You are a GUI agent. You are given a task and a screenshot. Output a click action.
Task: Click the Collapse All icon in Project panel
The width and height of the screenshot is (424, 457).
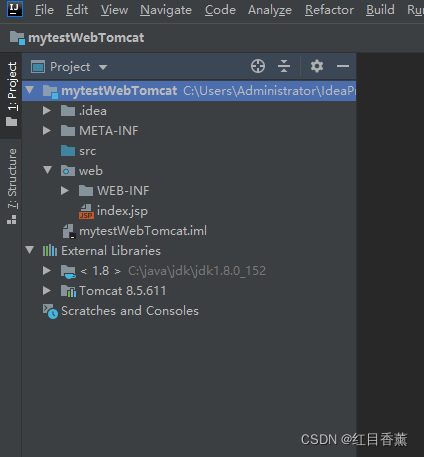[284, 66]
